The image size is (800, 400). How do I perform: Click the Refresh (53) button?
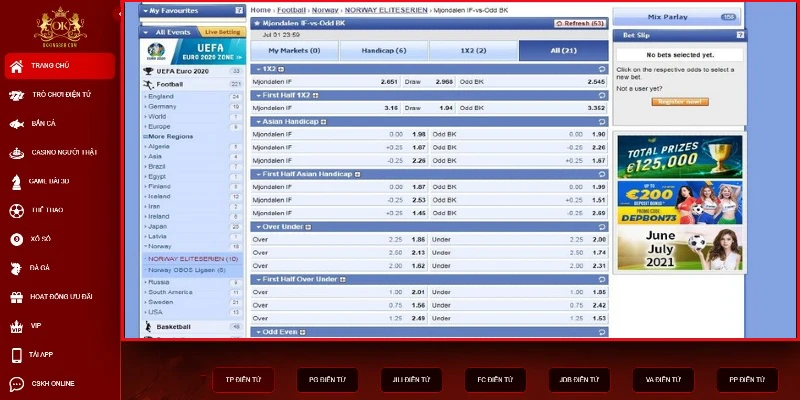(x=580, y=23)
